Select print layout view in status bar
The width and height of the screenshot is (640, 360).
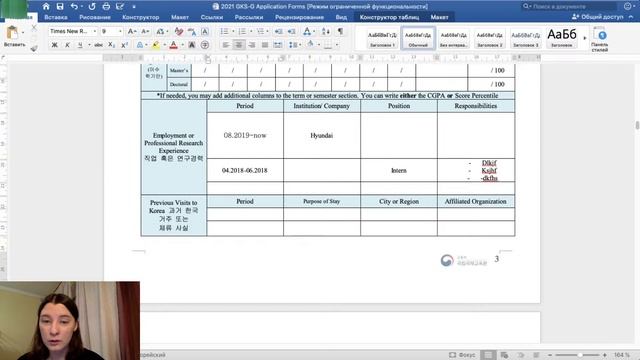coord(488,355)
